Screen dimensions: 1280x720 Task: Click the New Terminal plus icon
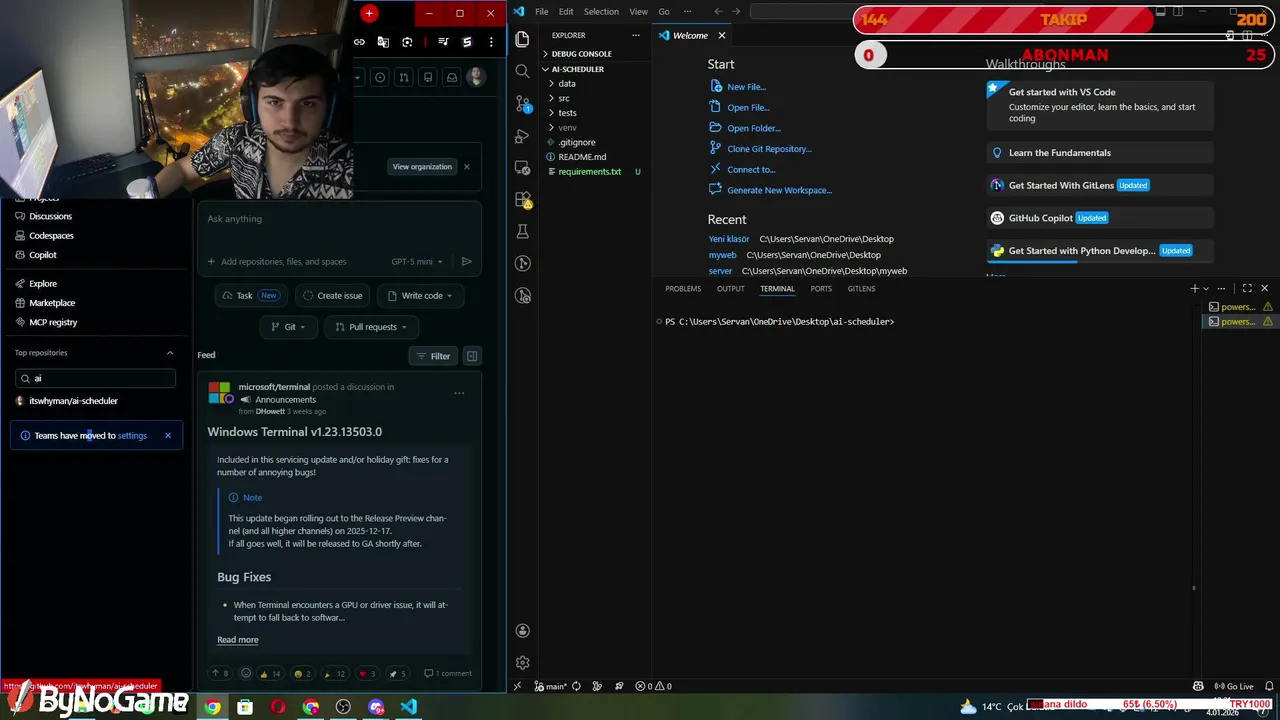tap(1194, 288)
